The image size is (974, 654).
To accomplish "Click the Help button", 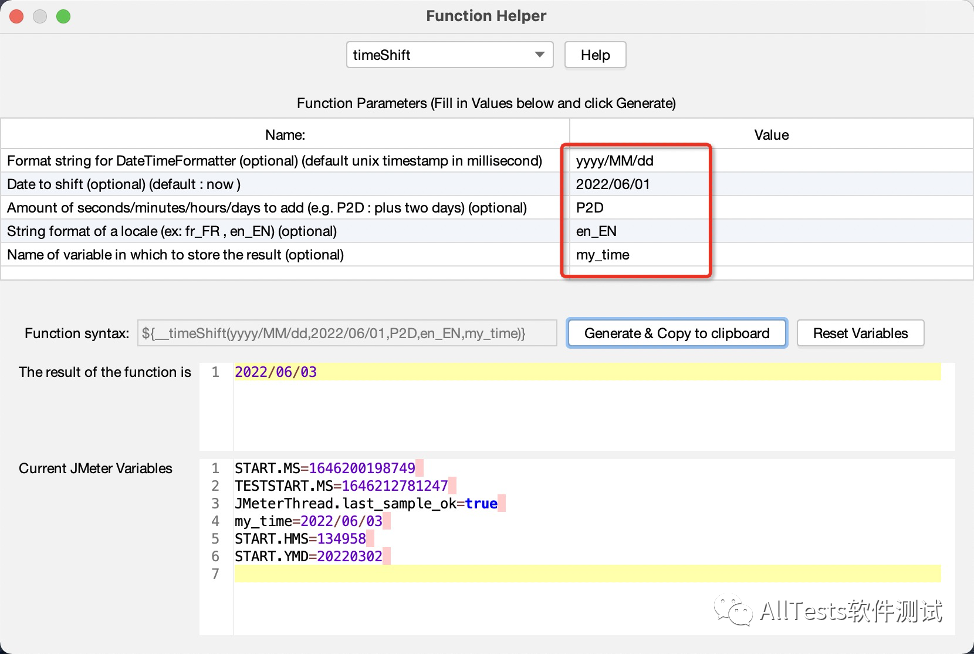I will coord(595,55).
